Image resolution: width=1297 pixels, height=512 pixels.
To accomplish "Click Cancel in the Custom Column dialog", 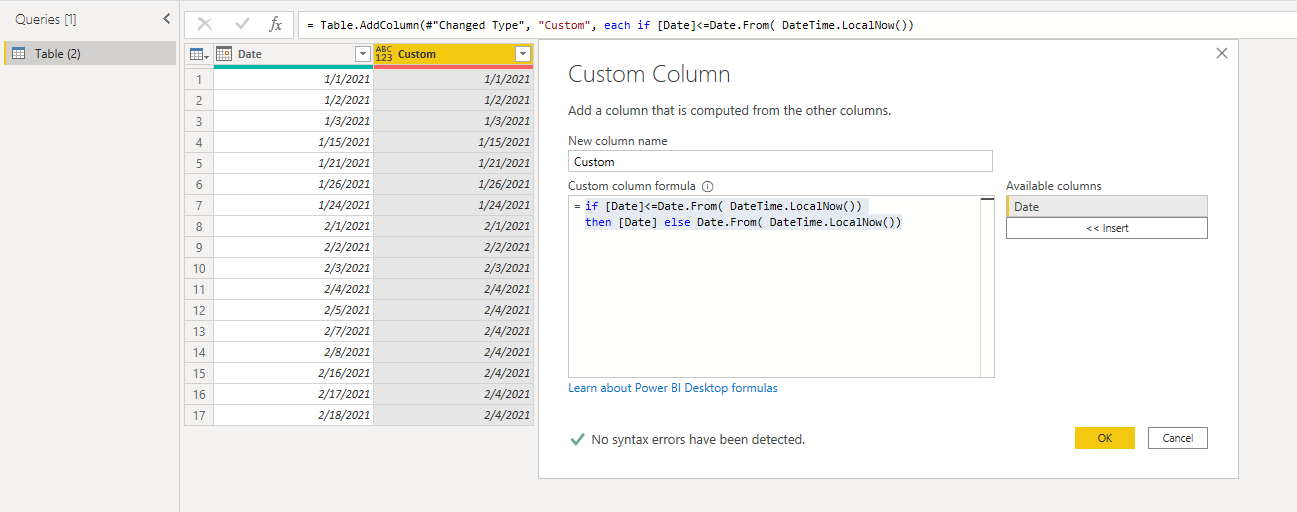I will 1177,438.
